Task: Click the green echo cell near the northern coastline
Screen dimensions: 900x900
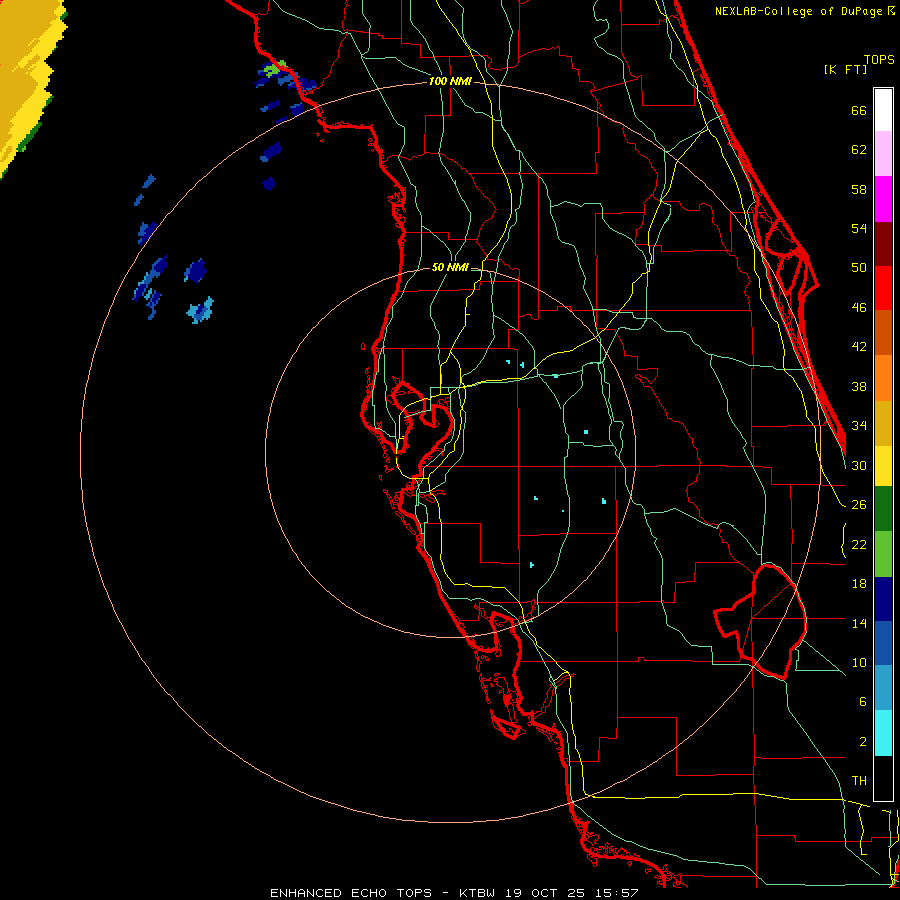Action: click(x=274, y=68)
